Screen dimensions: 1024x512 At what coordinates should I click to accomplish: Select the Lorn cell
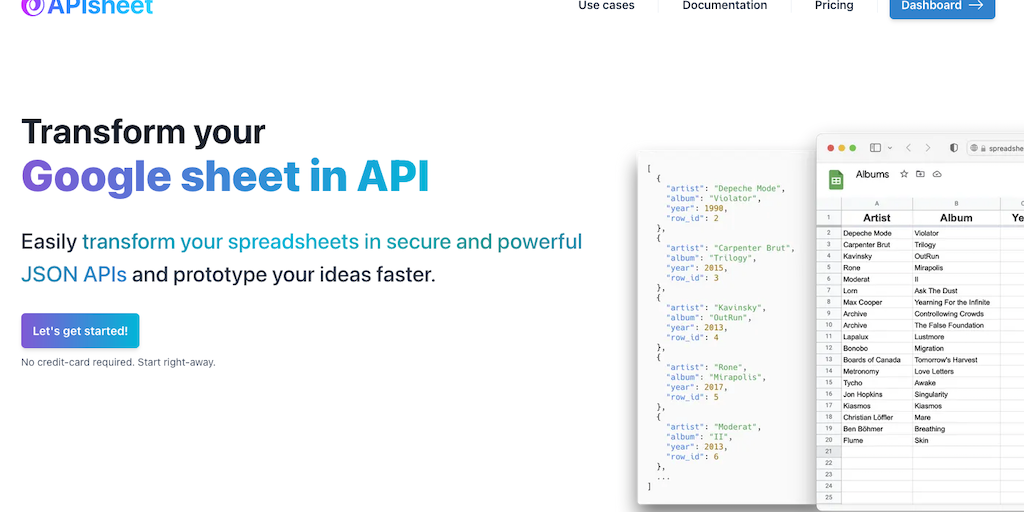click(x=877, y=291)
